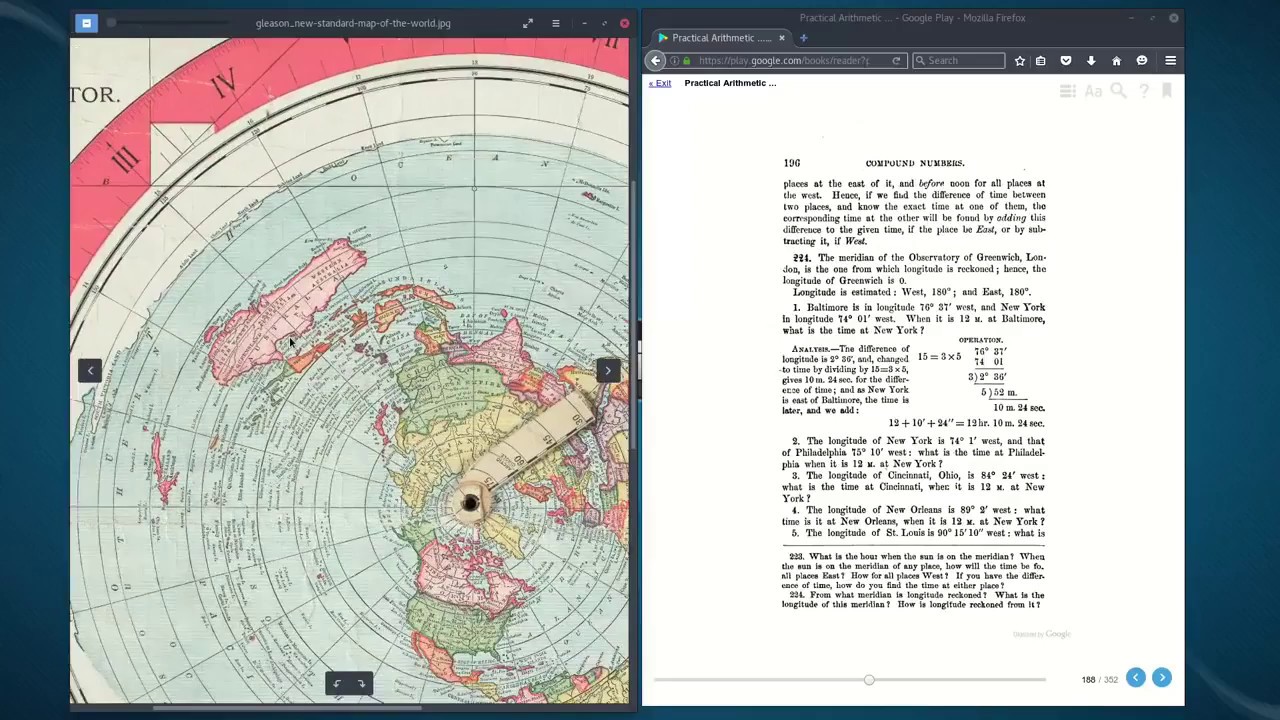The width and height of the screenshot is (1280, 720).
Task: Bookmark this book page
Action: [x=1166, y=91]
